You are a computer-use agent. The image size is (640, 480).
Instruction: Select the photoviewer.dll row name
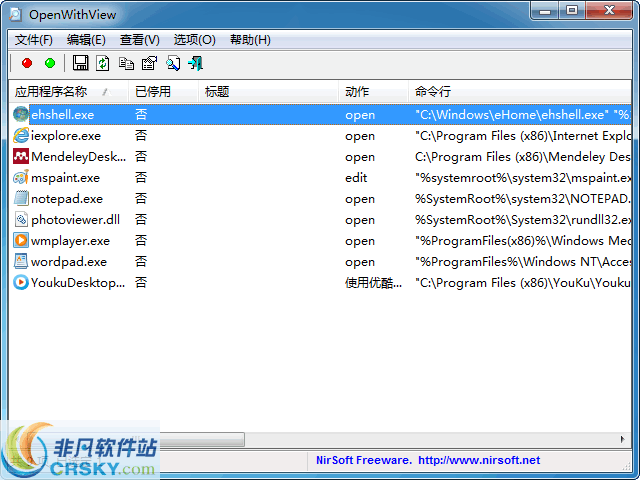tap(76, 220)
